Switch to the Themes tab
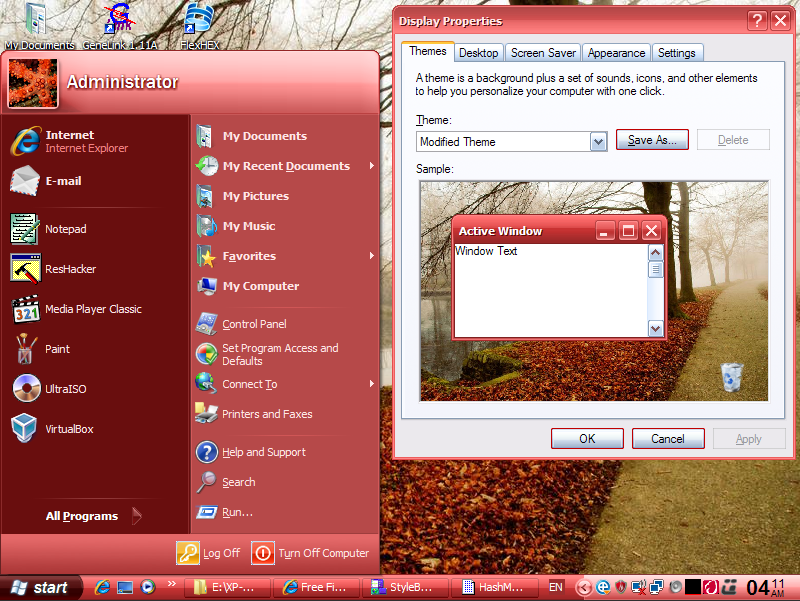This screenshot has height=601, width=800. [x=428, y=52]
